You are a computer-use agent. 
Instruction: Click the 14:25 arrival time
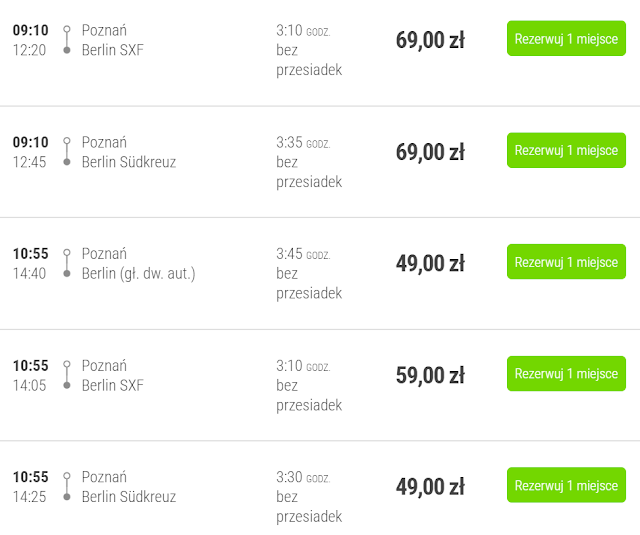pyautogui.click(x=29, y=497)
